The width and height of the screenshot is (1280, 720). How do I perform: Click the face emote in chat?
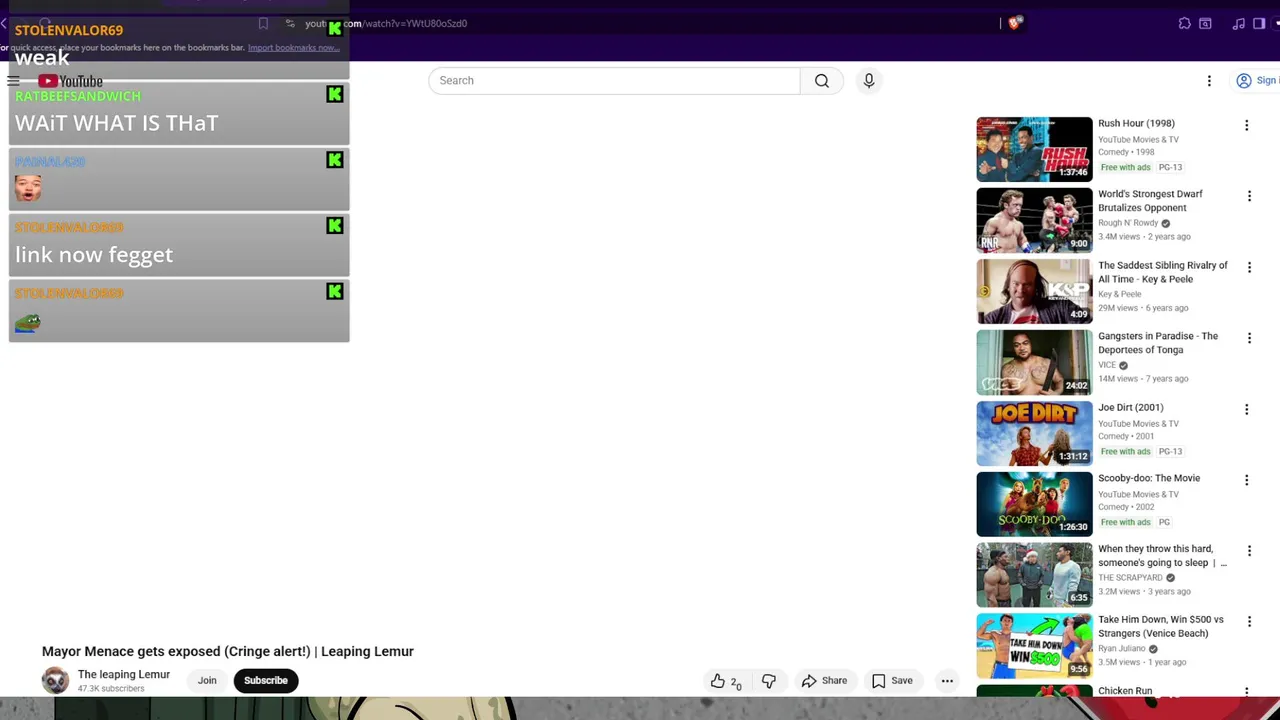(x=28, y=188)
